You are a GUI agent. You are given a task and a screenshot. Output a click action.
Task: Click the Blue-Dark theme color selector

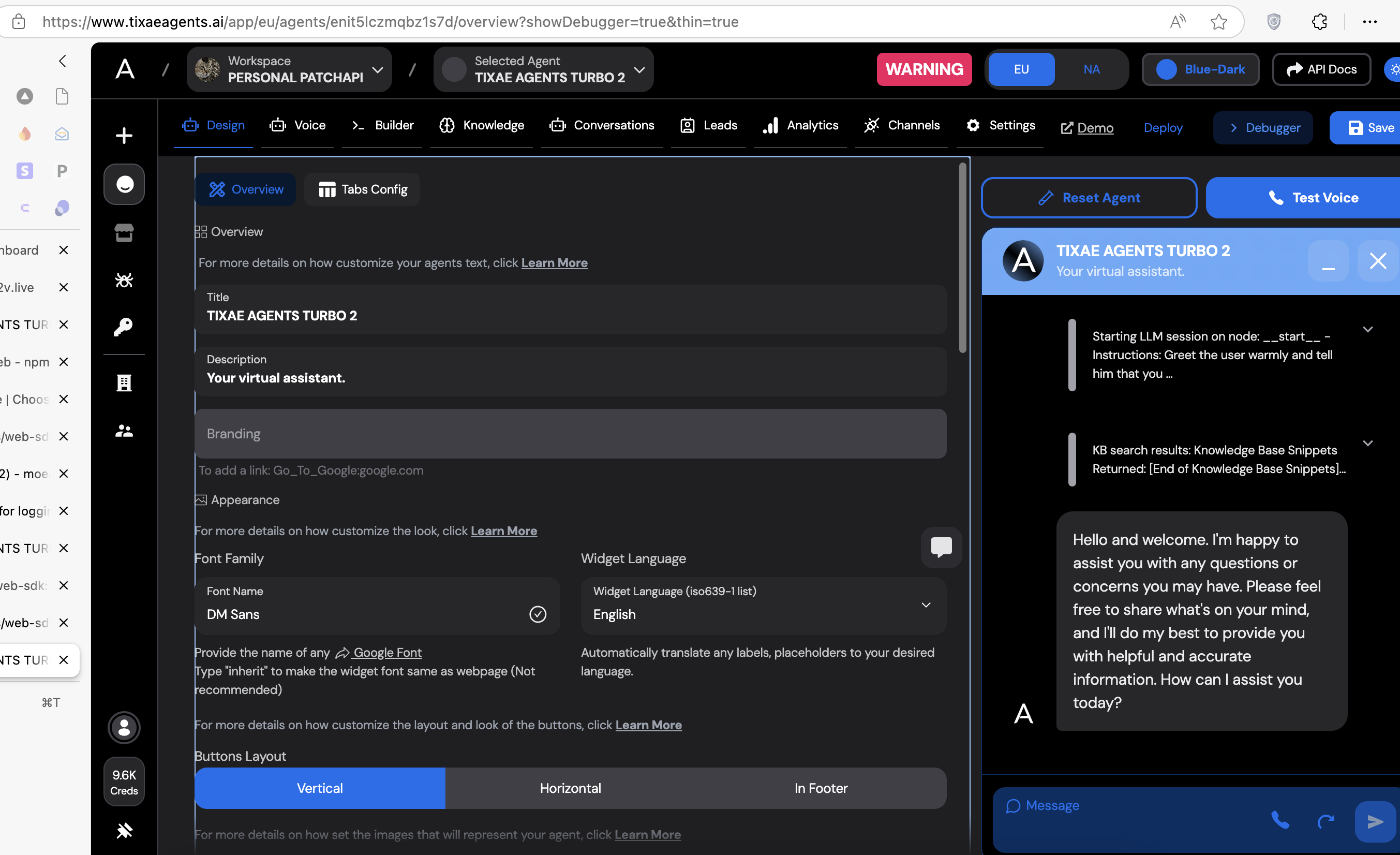coord(1201,69)
